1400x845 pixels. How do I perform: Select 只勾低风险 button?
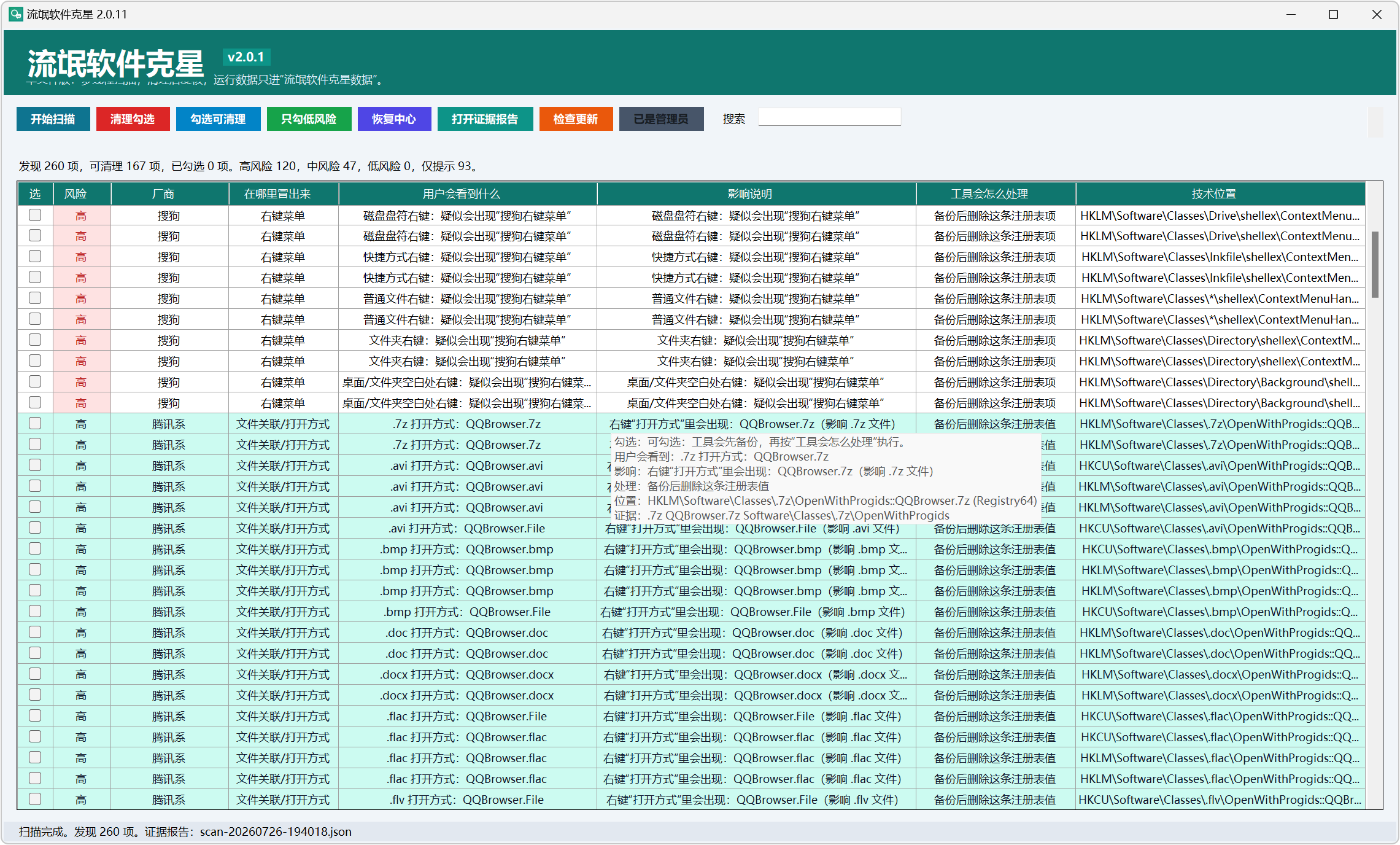pyautogui.click(x=309, y=119)
